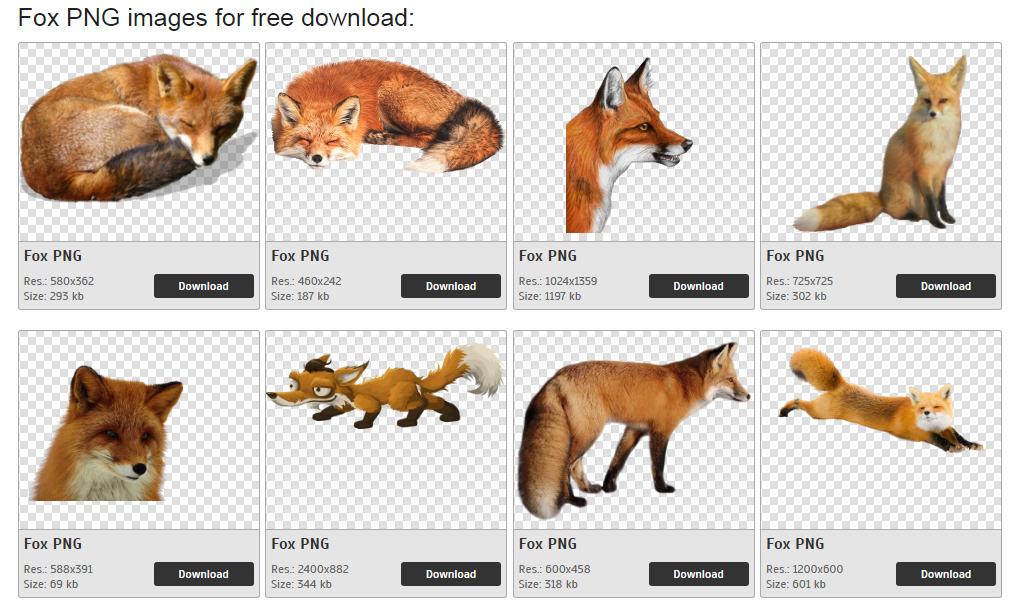Download the 580x362 fox image
Viewport: 1020px width, 607px height.
[203, 286]
